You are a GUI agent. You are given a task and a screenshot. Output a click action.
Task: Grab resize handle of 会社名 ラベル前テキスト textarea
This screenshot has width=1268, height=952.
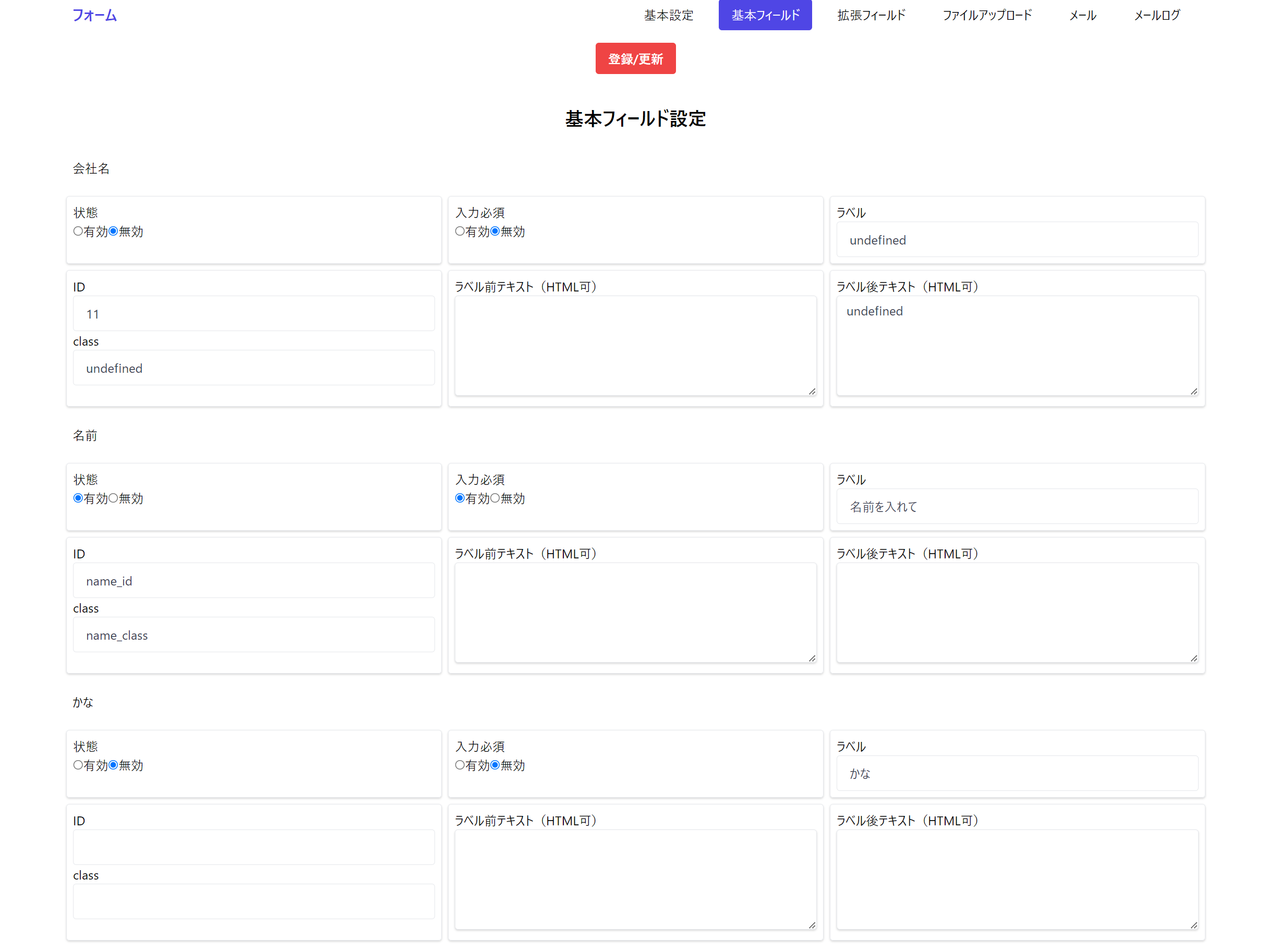tap(812, 391)
